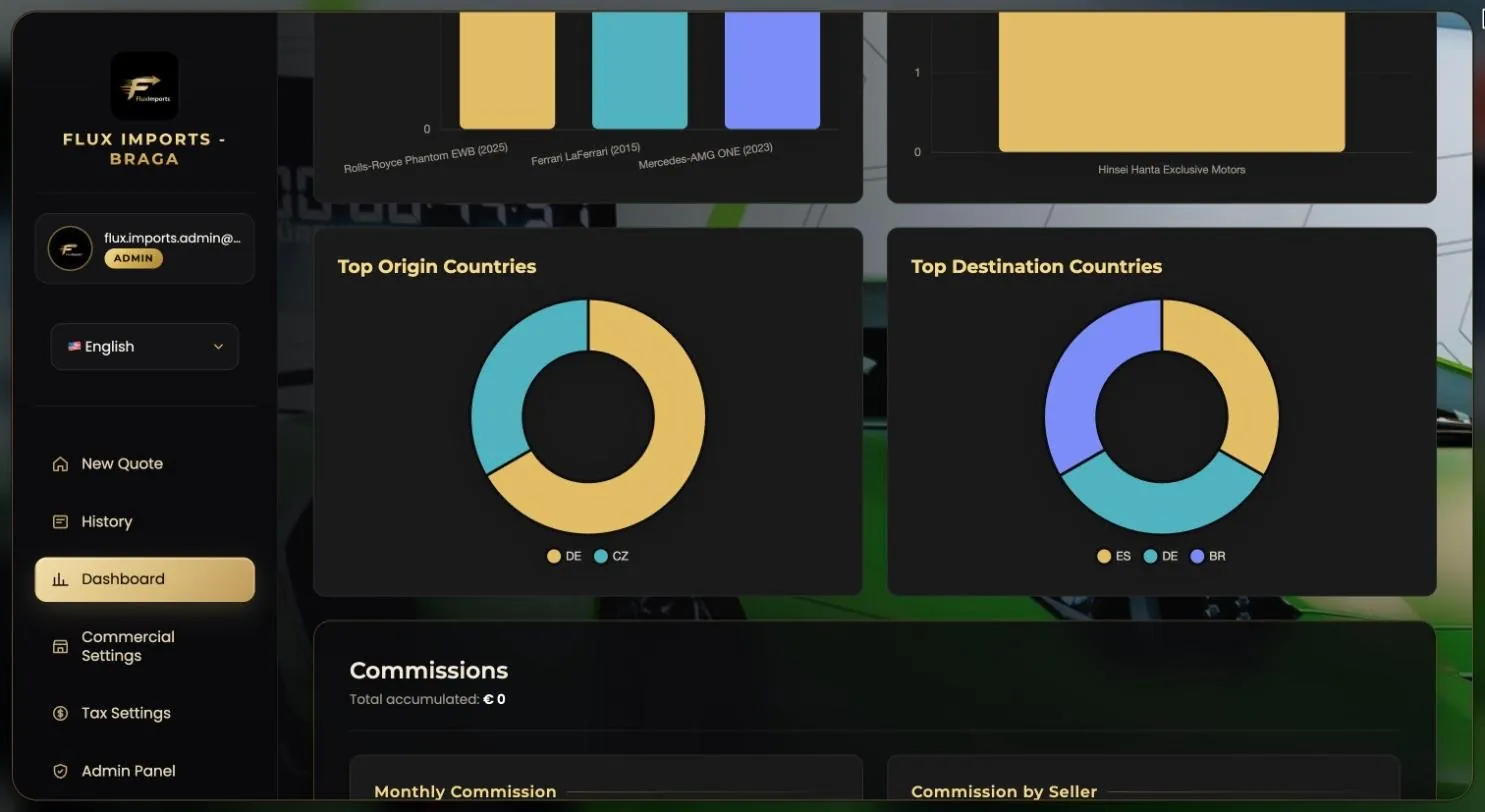Click the Ferrari LaFerrari bar
This screenshot has height=812, width=1485.
pos(640,70)
